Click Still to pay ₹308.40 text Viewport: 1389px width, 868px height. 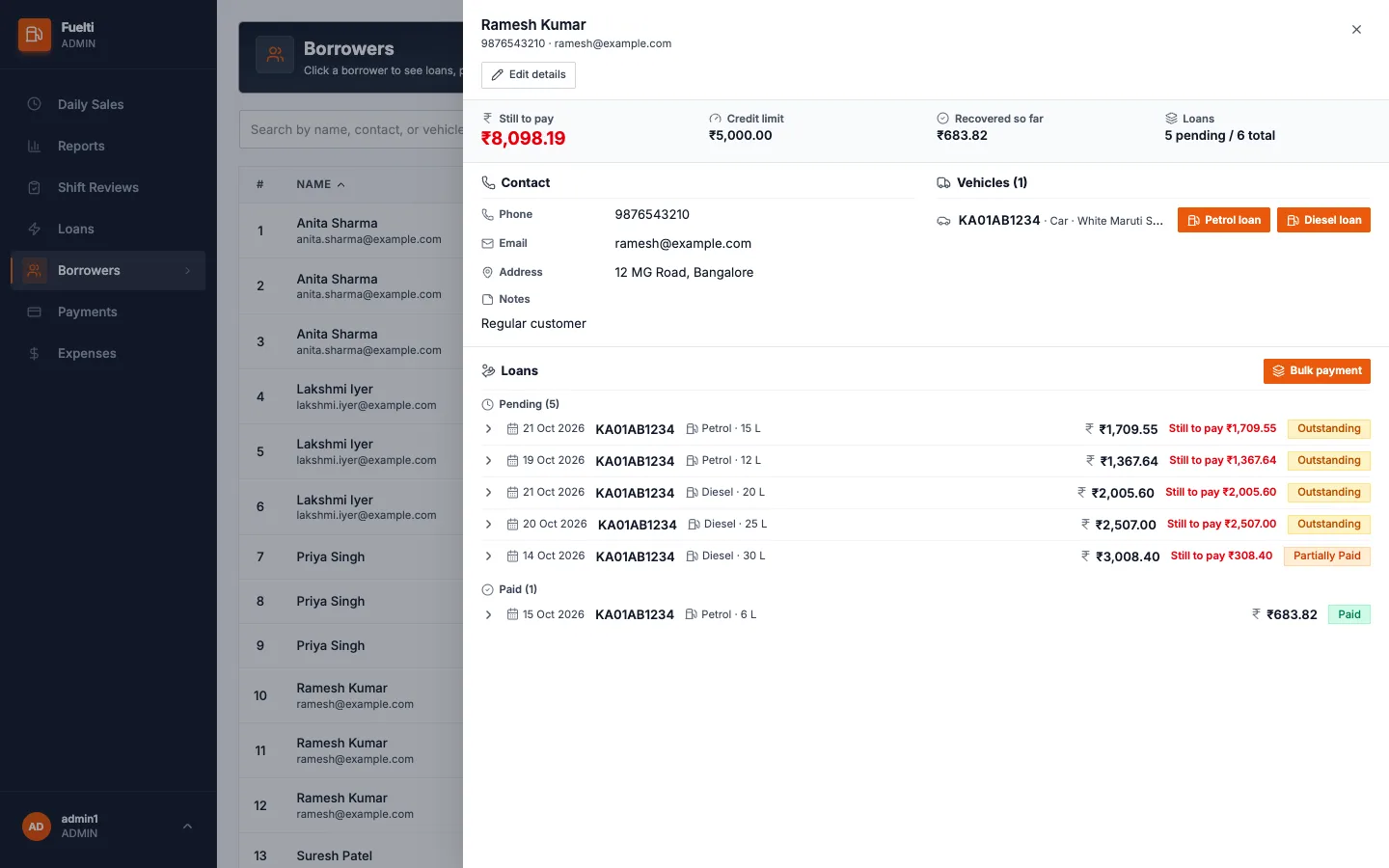point(1221,556)
